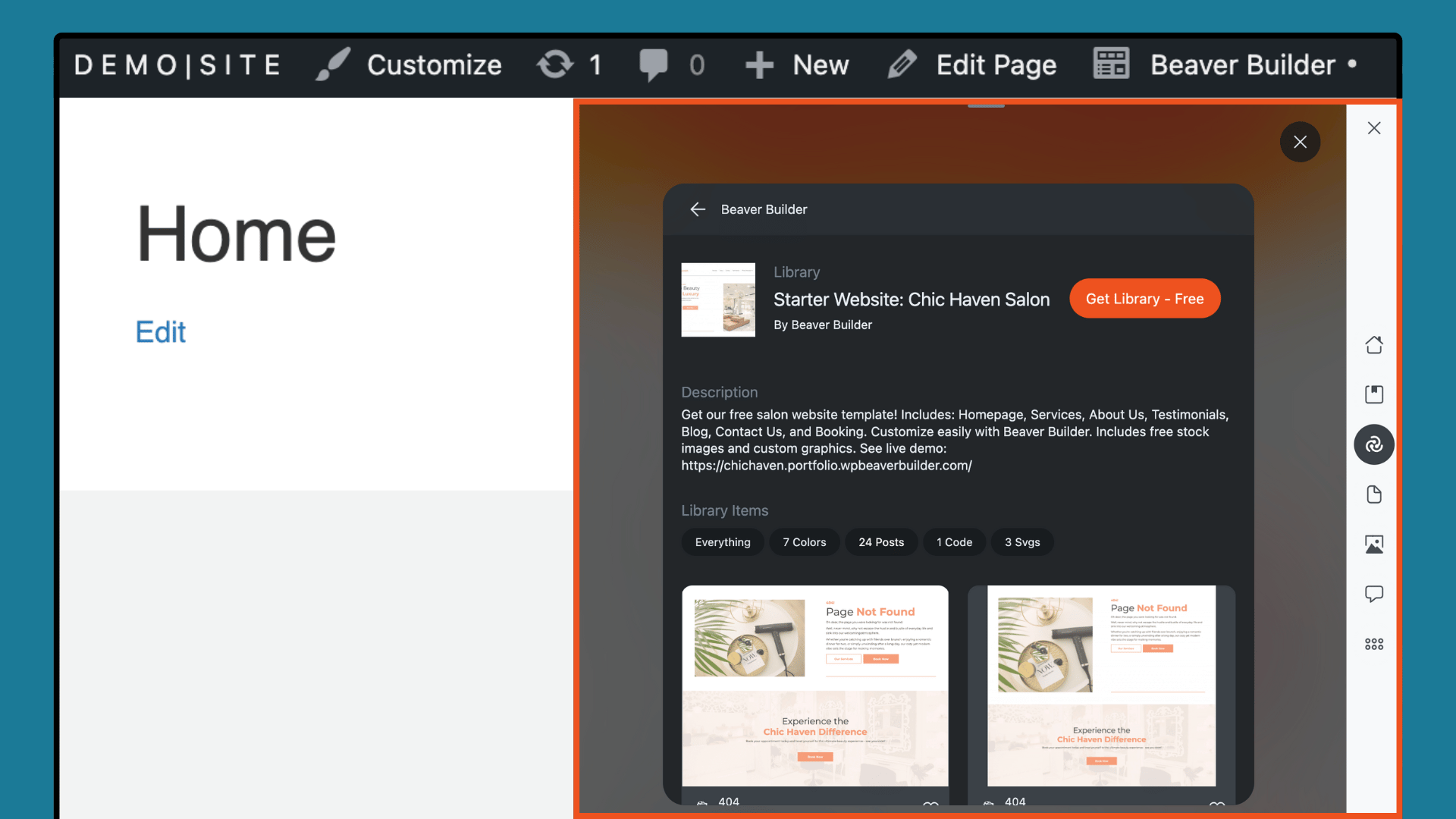Open the first 404 page thumbnail
This screenshot has width=1456, height=819.
(814, 685)
